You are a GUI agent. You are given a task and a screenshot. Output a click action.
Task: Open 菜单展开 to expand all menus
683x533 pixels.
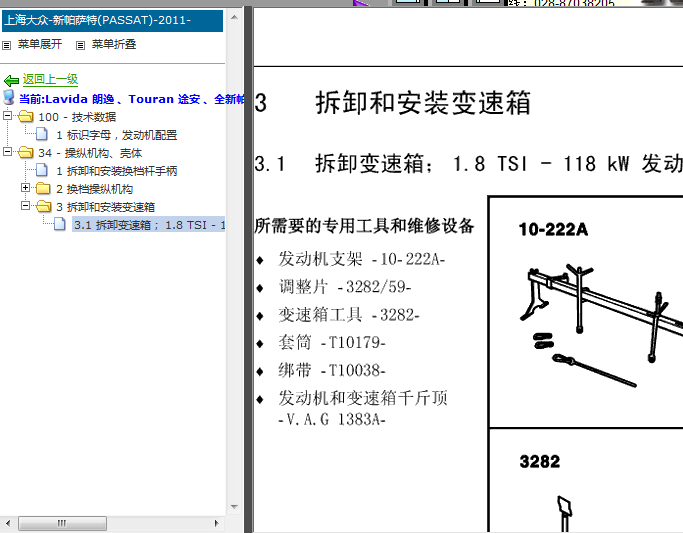coord(40,44)
